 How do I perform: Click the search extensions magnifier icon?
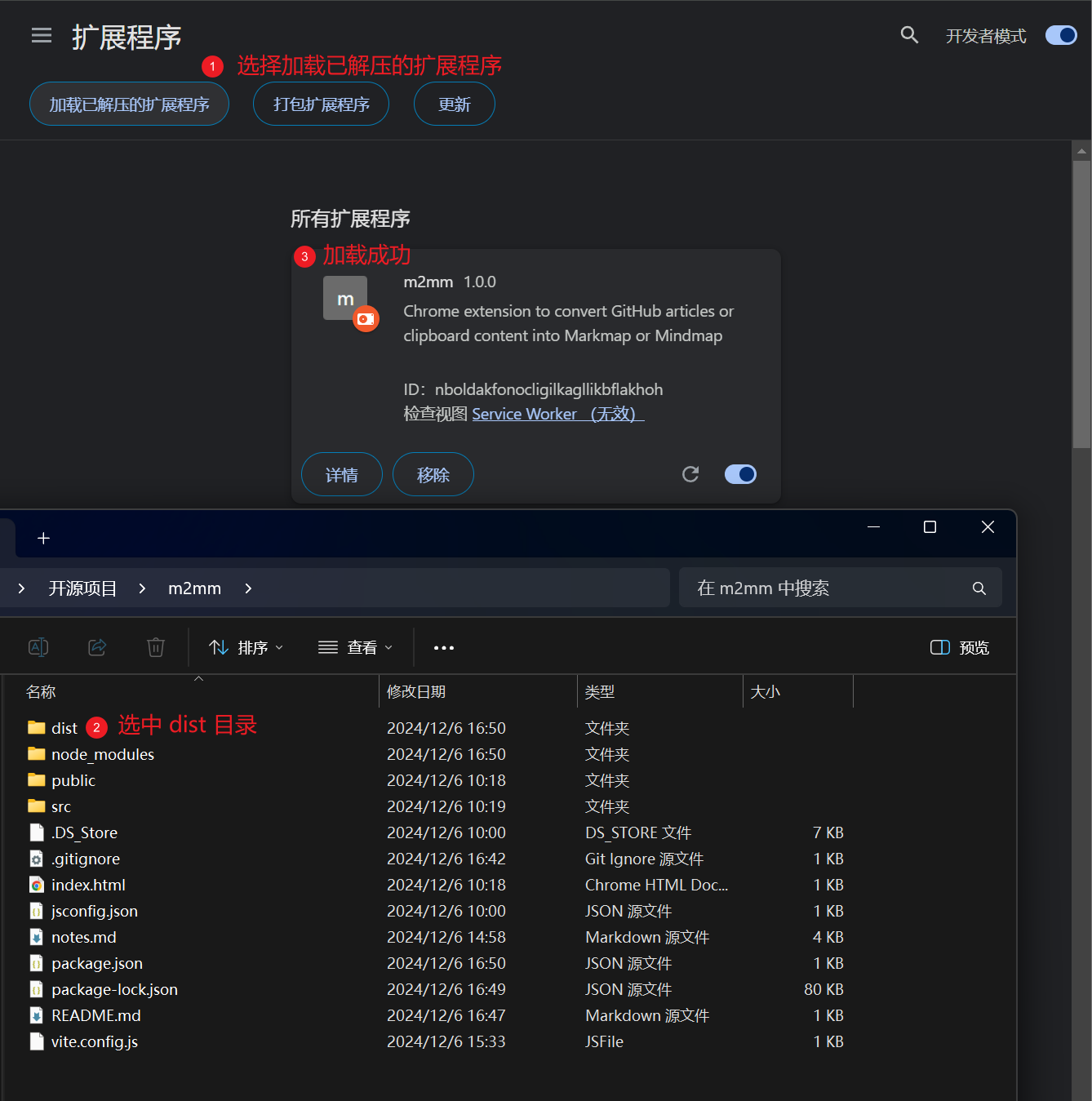(x=909, y=35)
